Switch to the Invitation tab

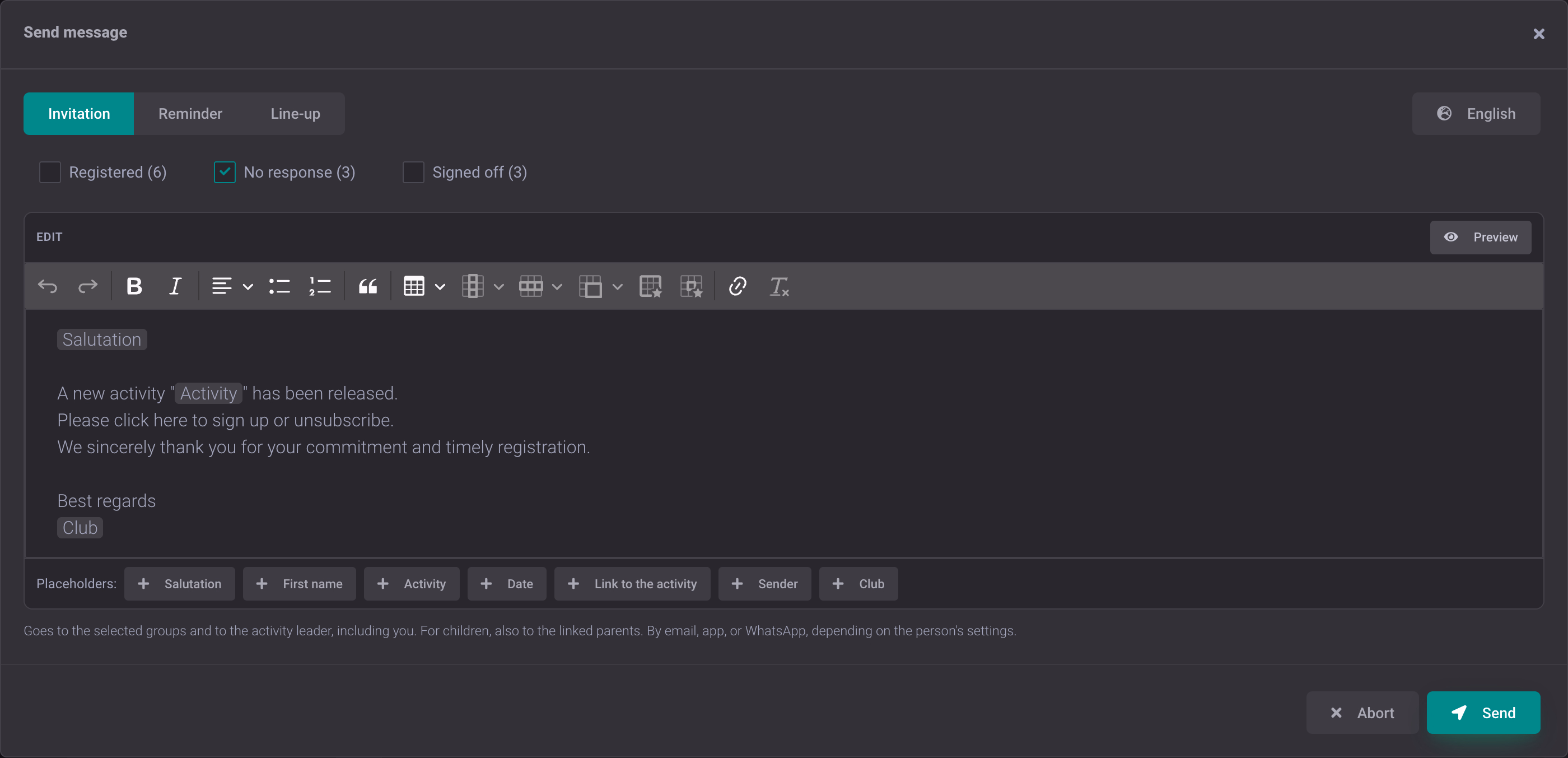click(x=78, y=114)
